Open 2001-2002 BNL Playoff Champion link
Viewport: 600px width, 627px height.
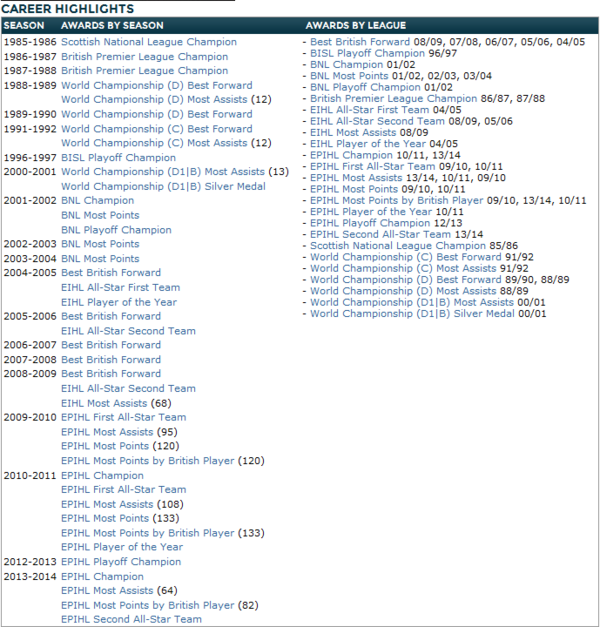[x=116, y=230]
